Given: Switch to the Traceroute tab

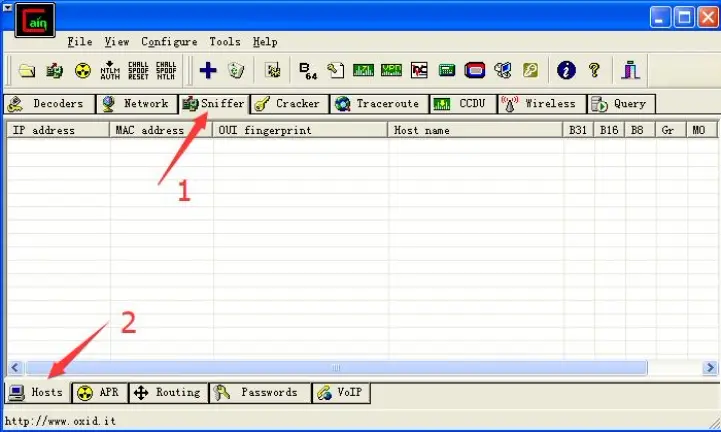Looking at the screenshot, I should (x=379, y=104).
